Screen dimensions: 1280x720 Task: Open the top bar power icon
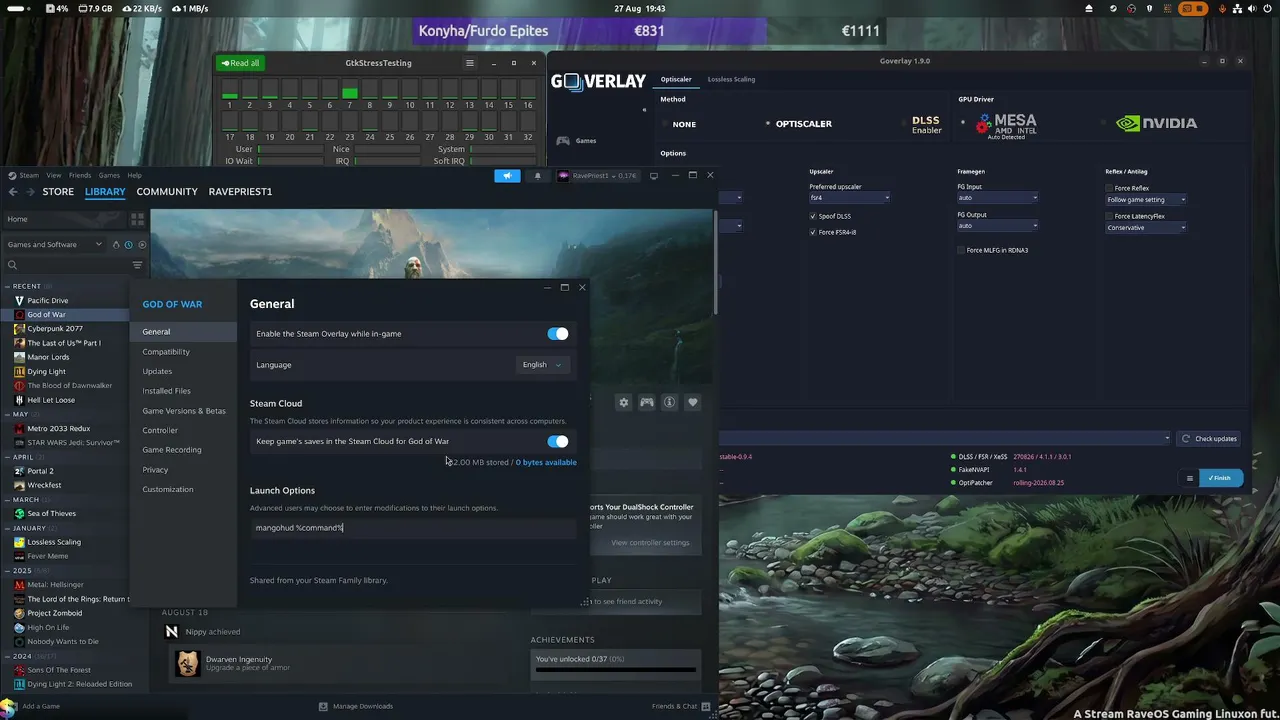(x=1268, y=8)
